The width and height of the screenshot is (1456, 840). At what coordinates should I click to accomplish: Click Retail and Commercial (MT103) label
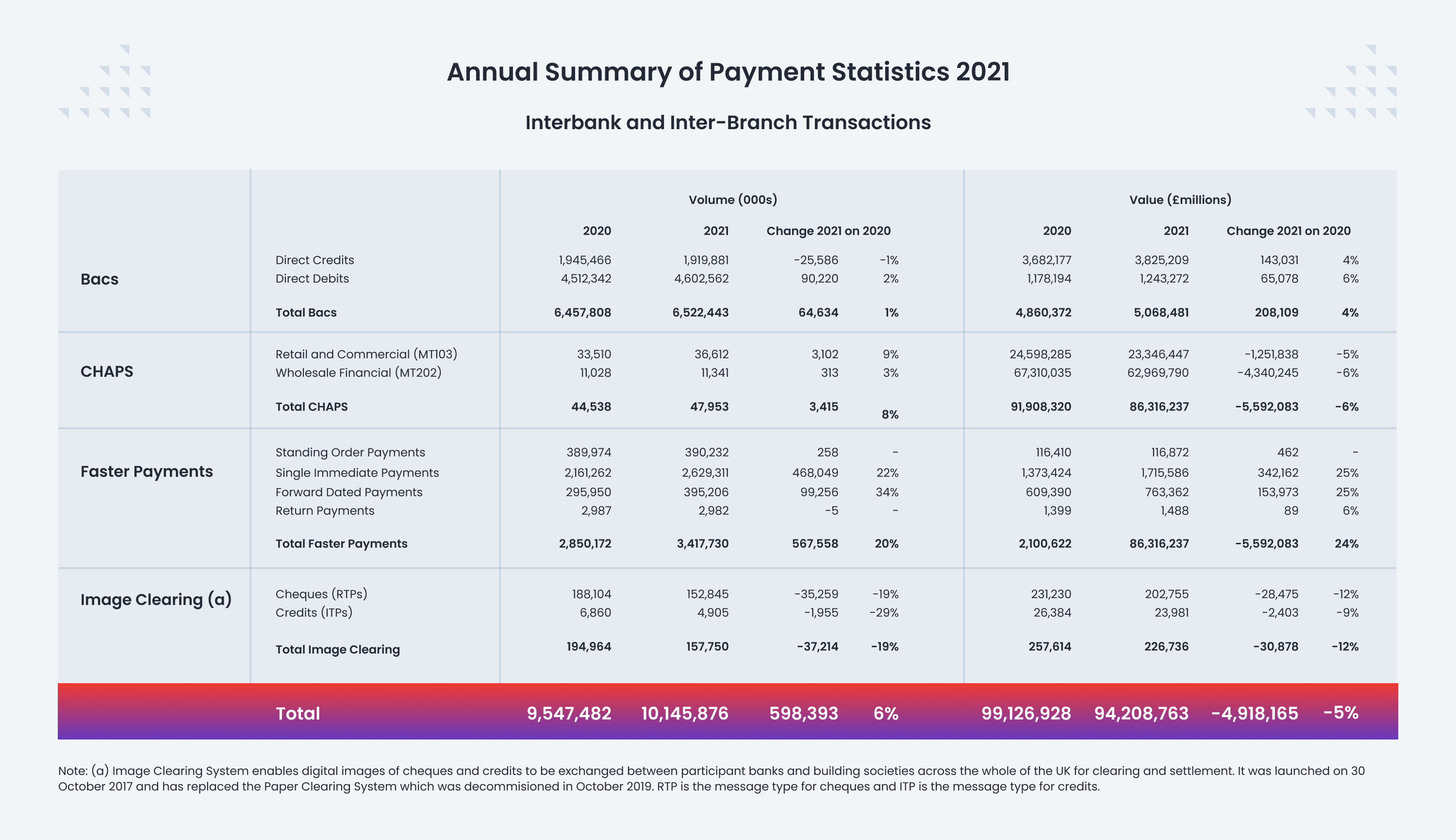[x=366, y=354]
